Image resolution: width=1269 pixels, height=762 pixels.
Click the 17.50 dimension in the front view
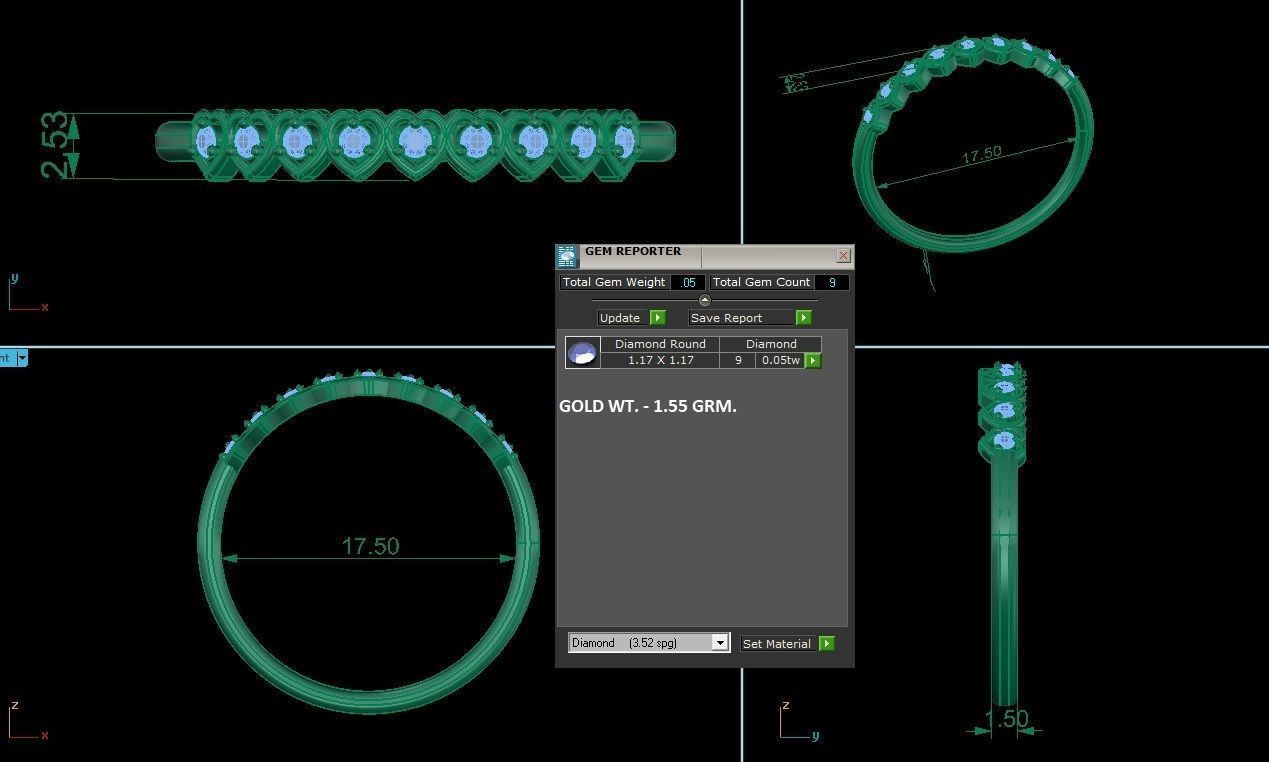(x=370, y=546)
